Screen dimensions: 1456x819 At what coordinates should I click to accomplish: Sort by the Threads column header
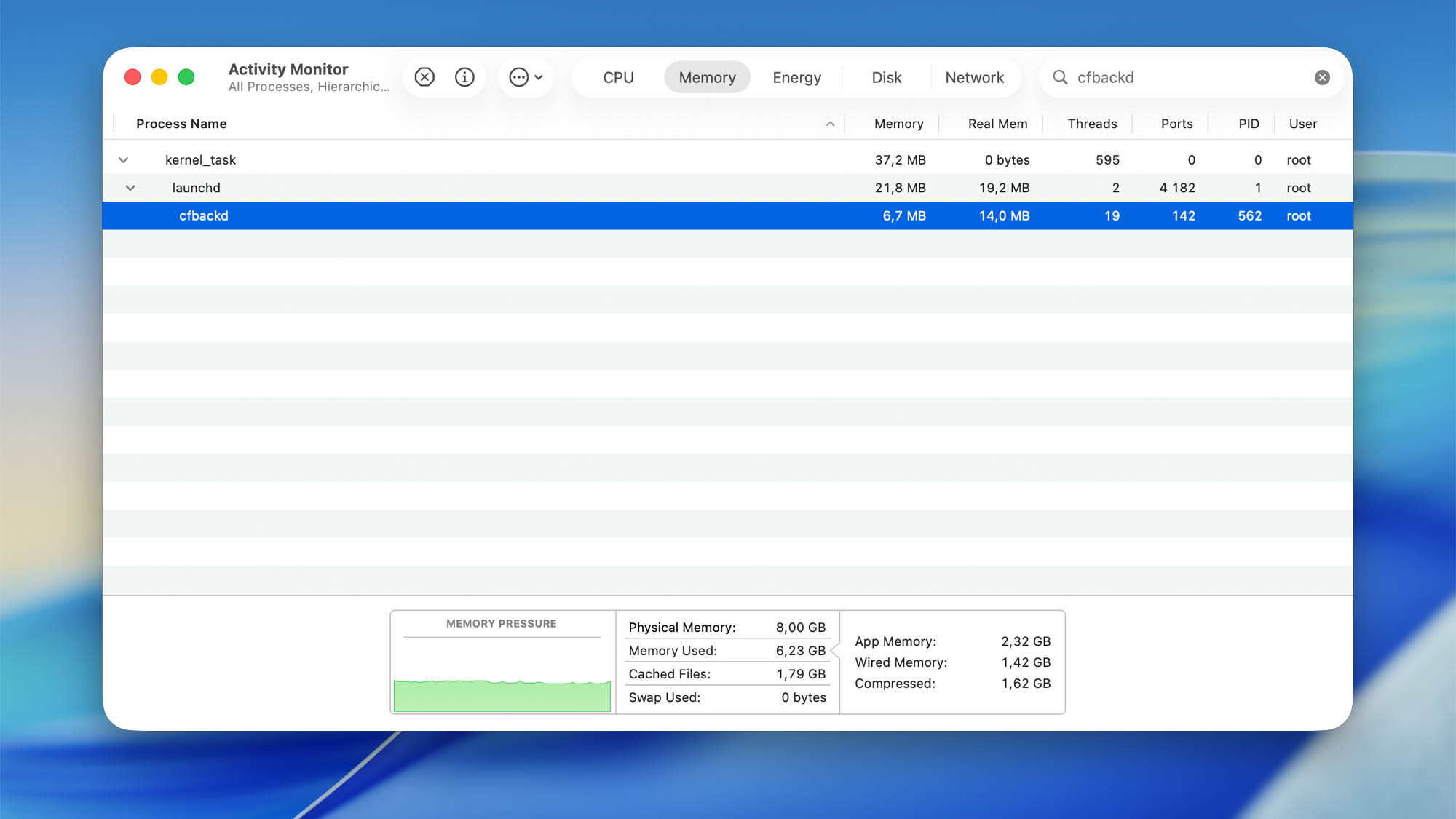1092,124
